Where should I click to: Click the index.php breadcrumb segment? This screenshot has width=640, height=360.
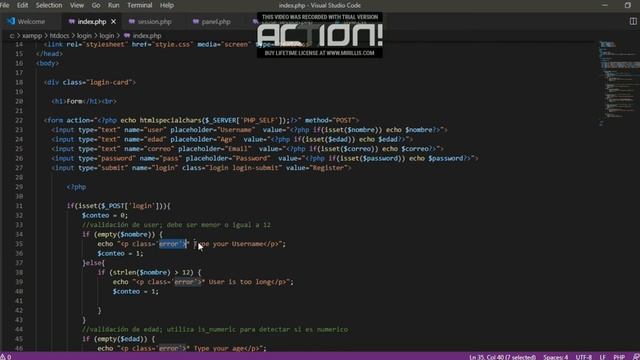pyautogui.click(x=147, y=36)
